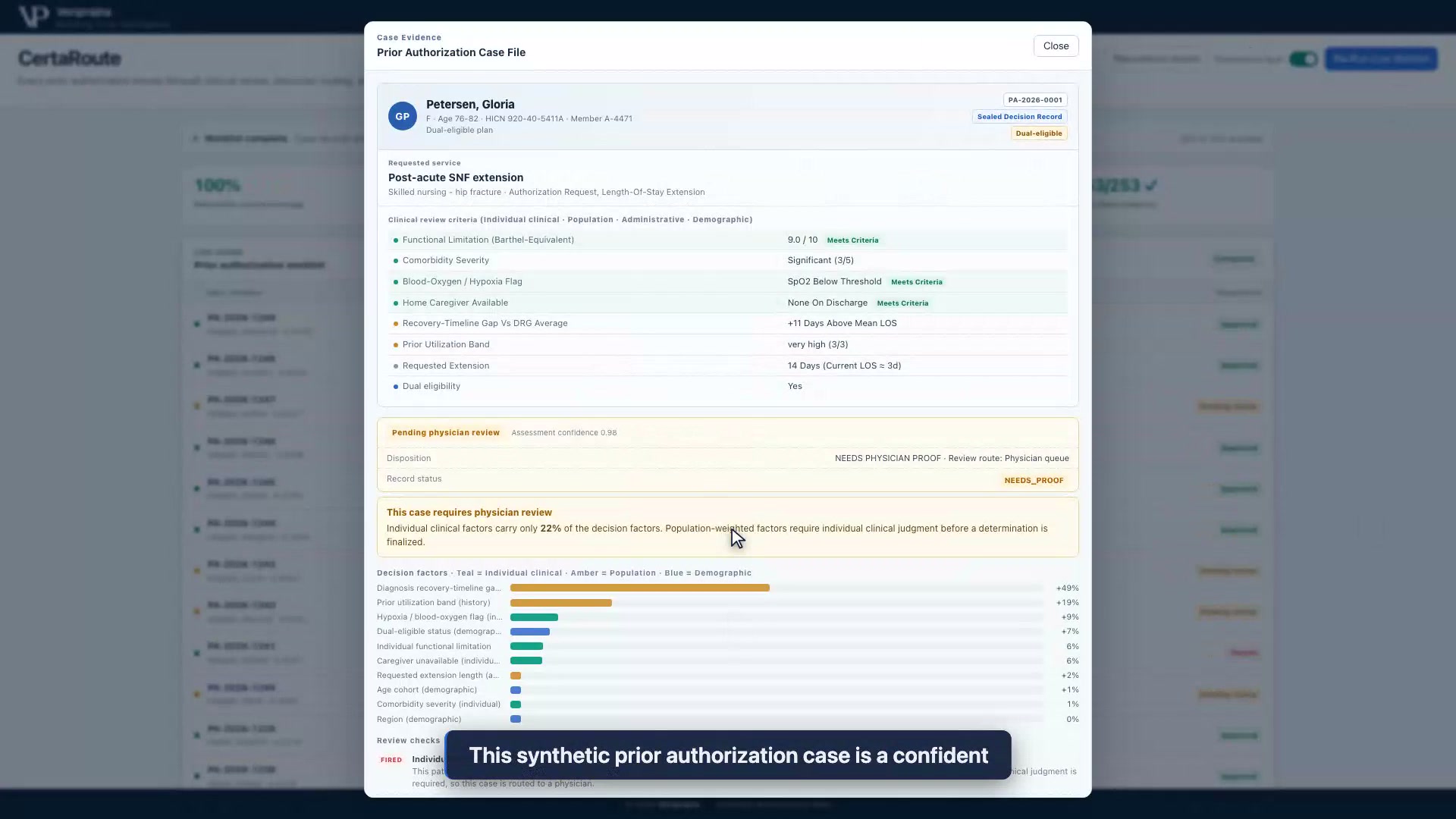Click the Pending physician review status badge

coord(446,433)
